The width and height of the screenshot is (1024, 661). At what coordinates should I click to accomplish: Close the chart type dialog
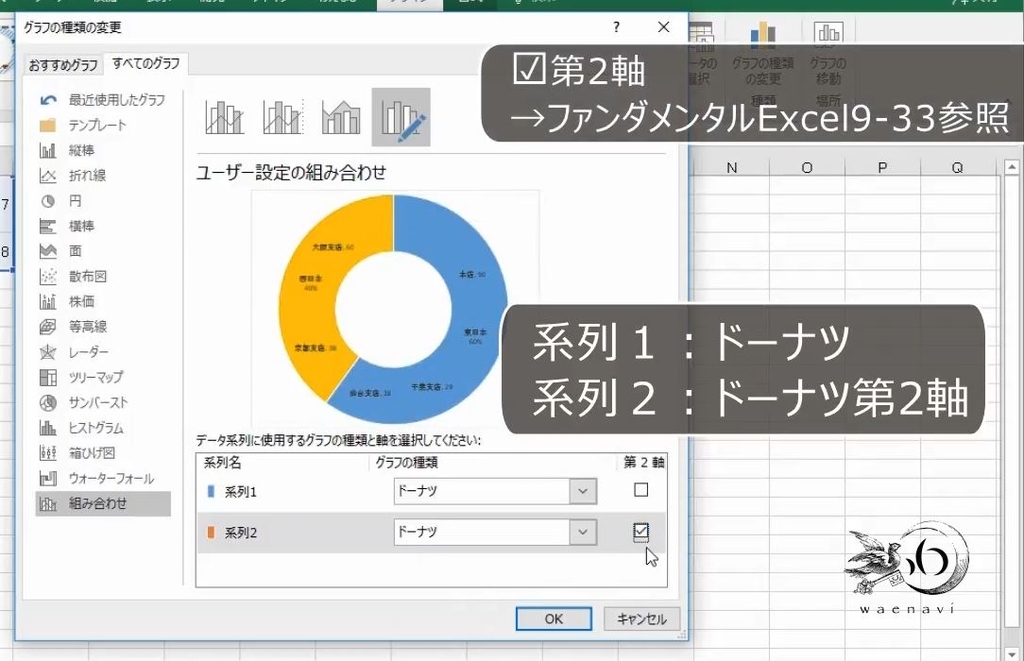(x=664, y=27)
